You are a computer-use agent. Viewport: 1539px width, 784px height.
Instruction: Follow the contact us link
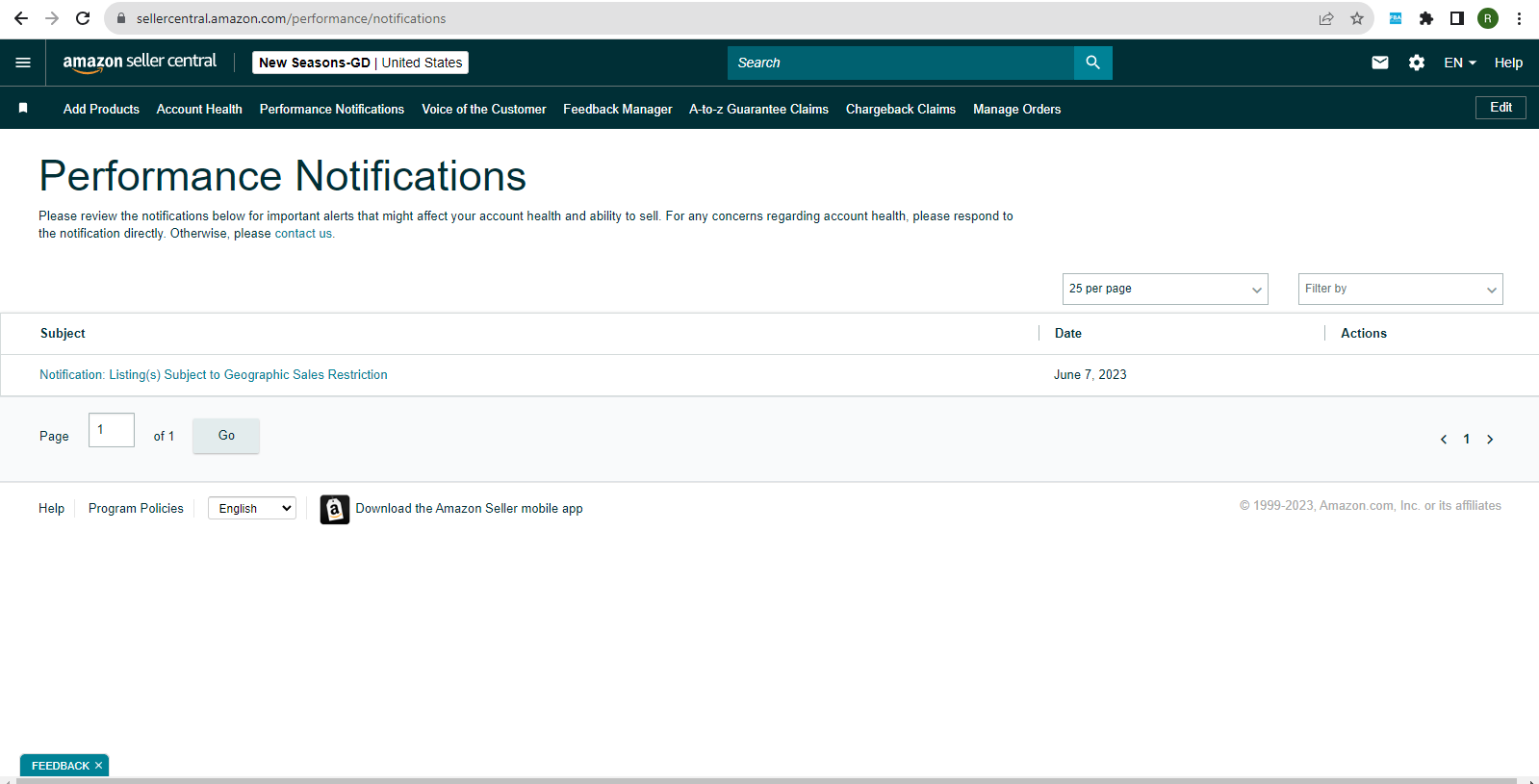click(303, 234)
